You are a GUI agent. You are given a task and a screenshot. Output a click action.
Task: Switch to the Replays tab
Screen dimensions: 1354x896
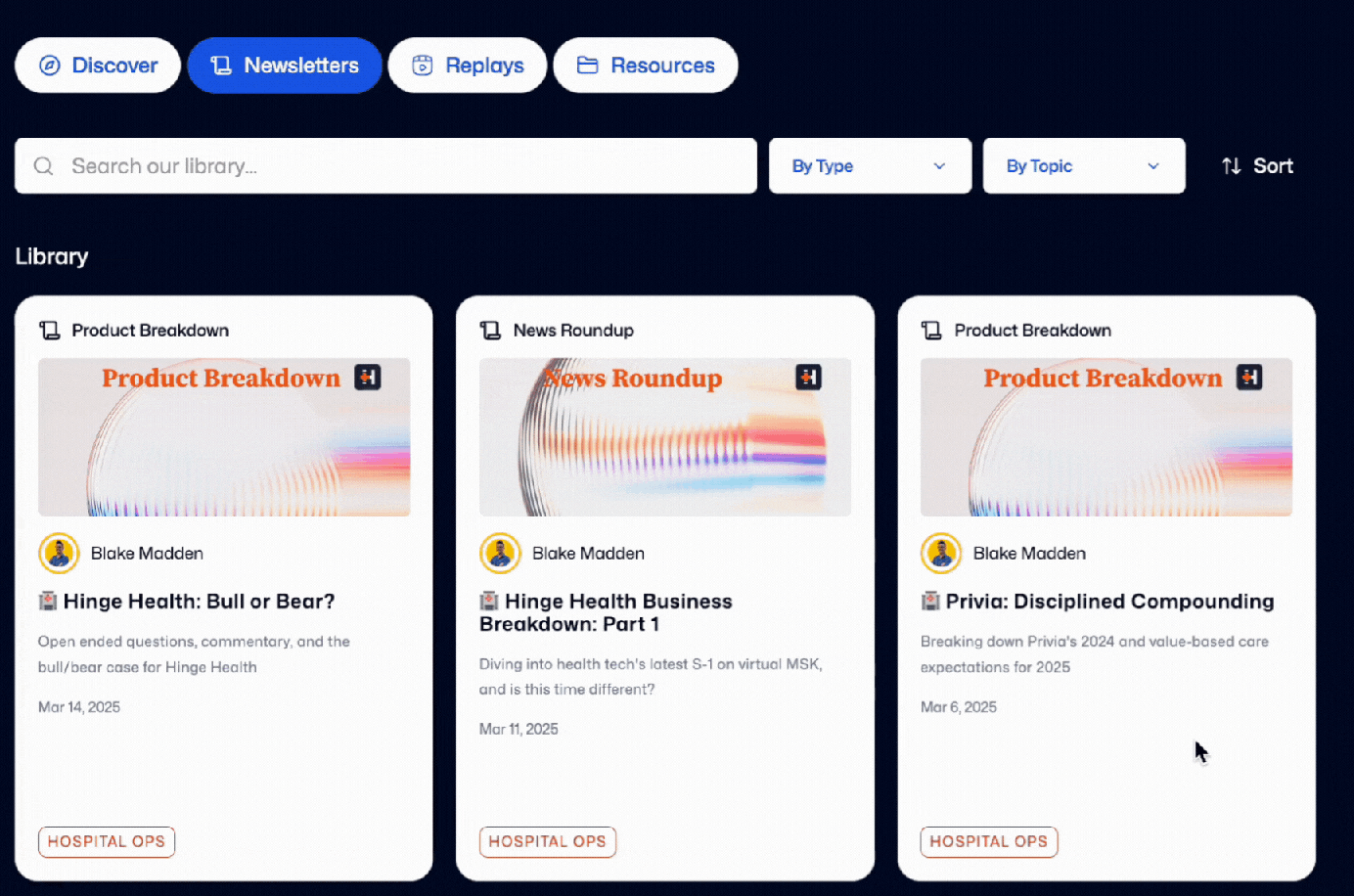coord(468,66)
